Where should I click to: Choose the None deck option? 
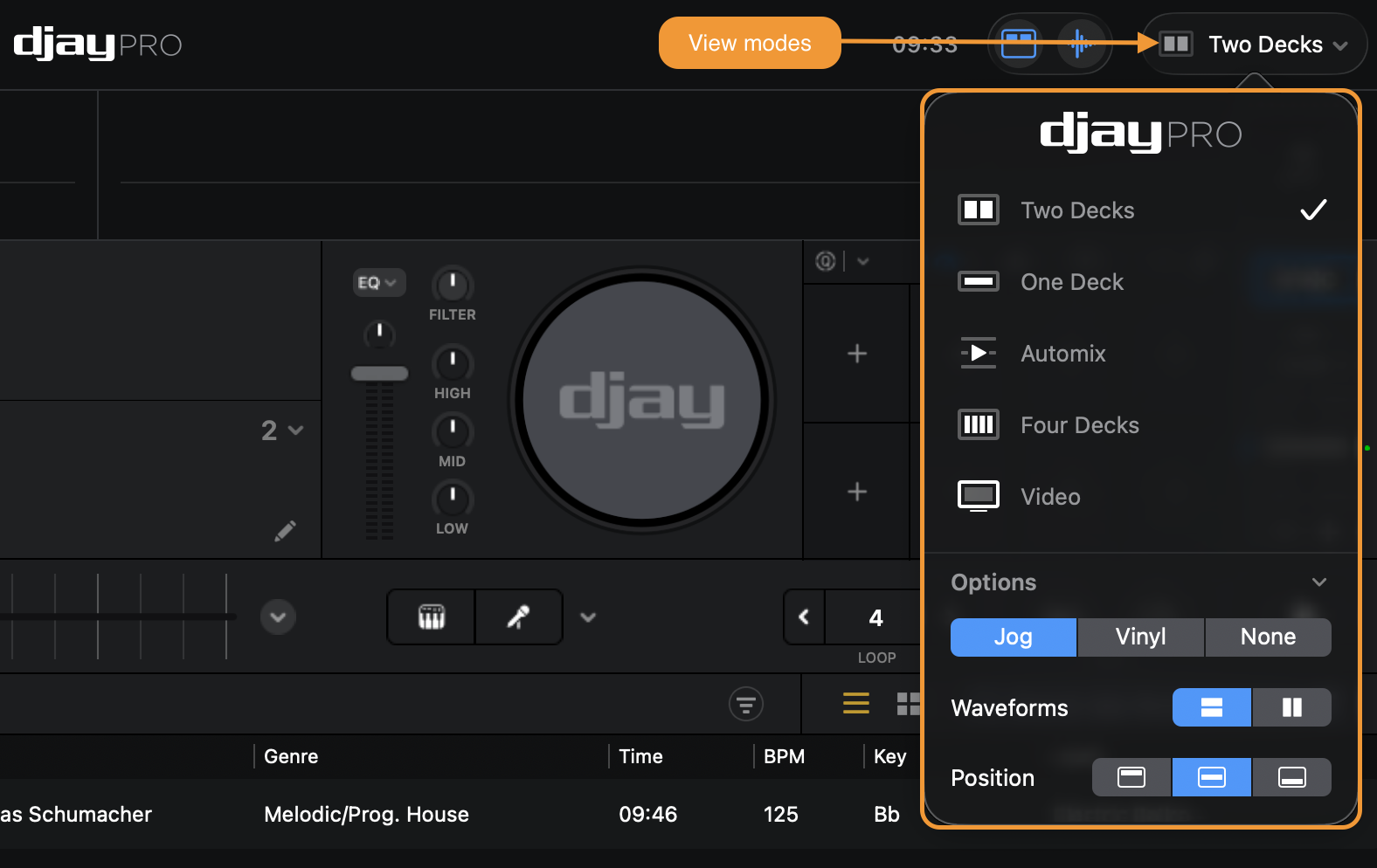(1269, 637)
